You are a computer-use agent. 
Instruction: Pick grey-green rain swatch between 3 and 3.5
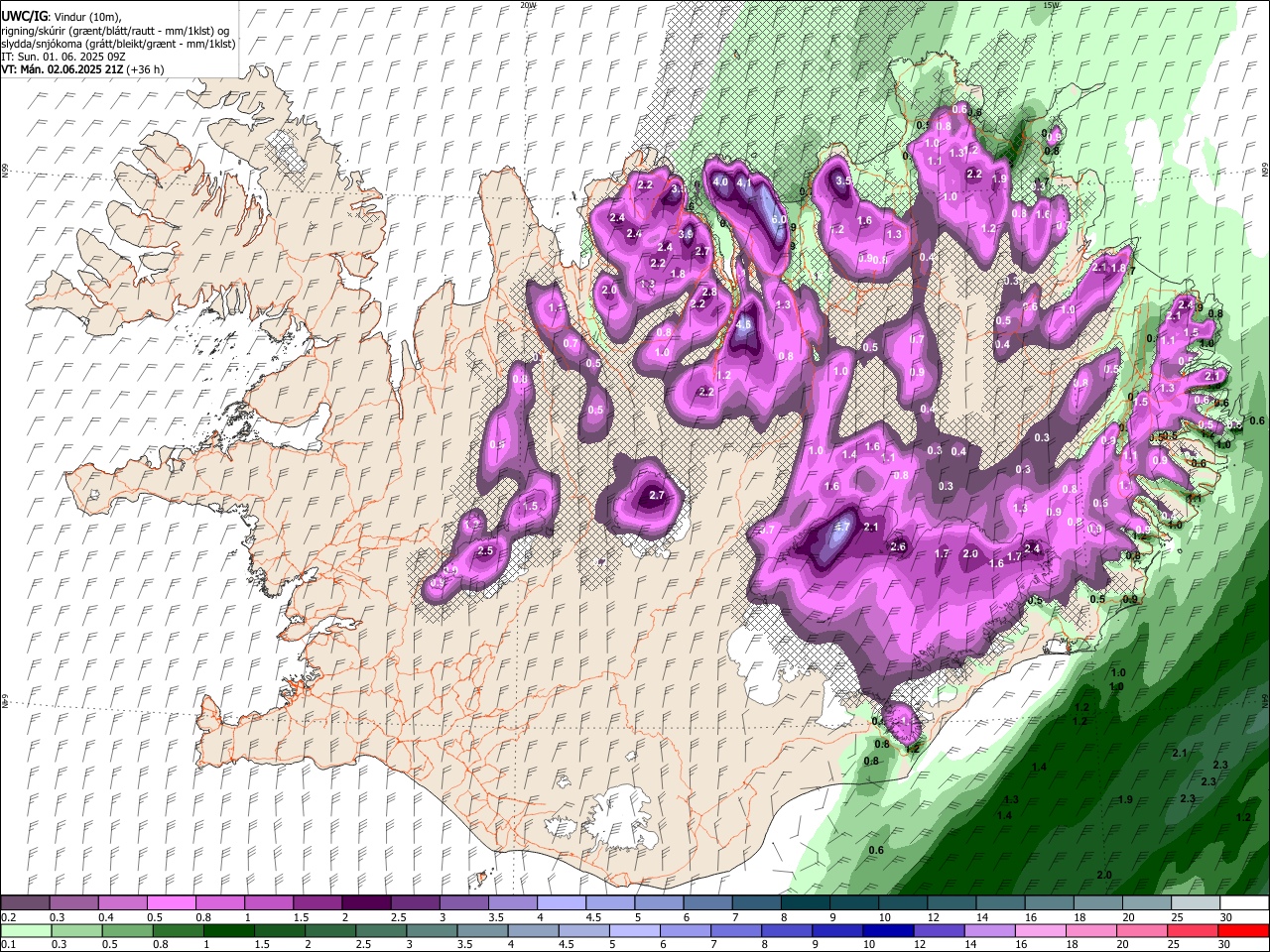click(x=432, y=930)
